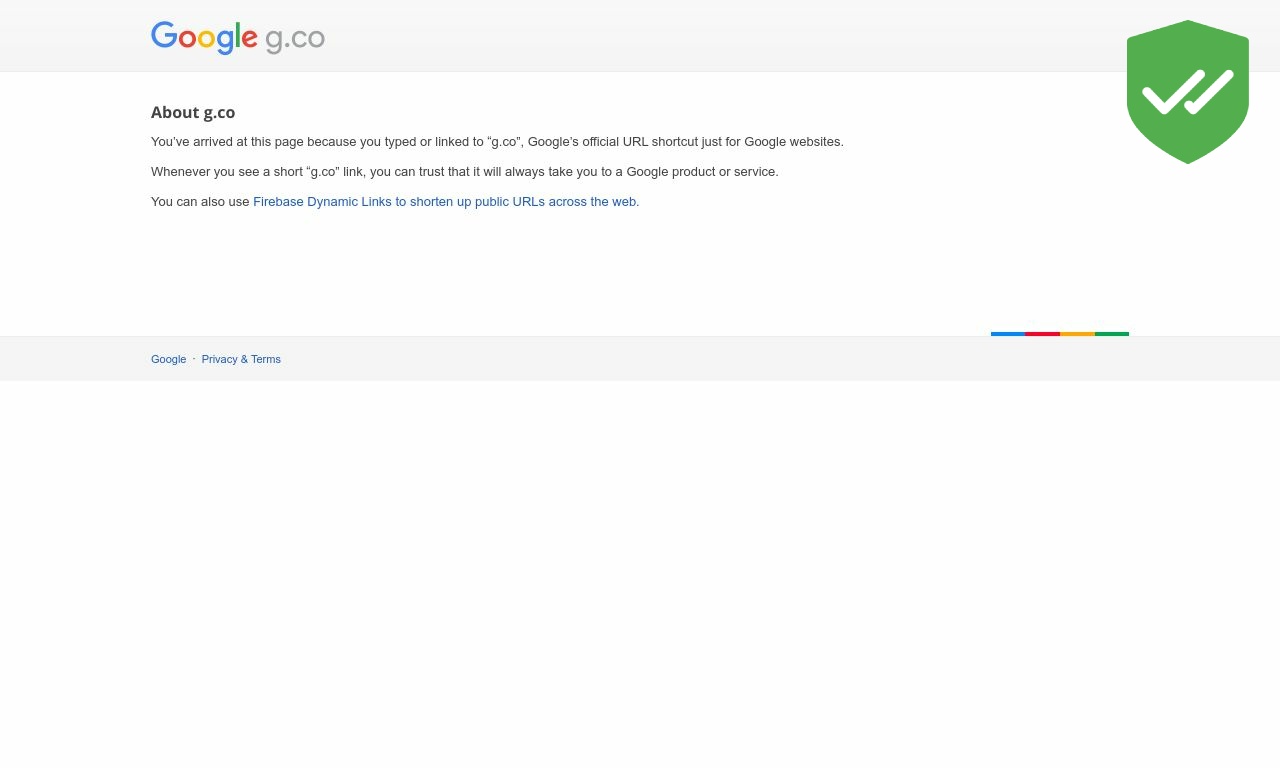Open the Google link in the footer

point(168,359)
